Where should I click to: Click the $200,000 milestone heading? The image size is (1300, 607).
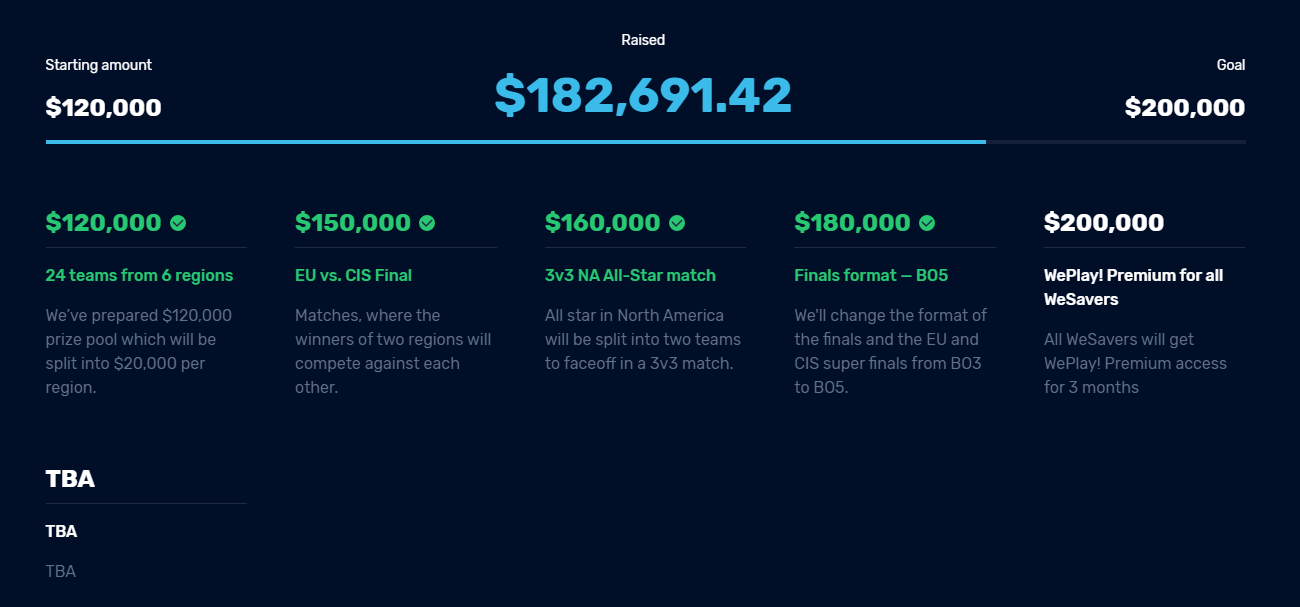point(1104,223)
